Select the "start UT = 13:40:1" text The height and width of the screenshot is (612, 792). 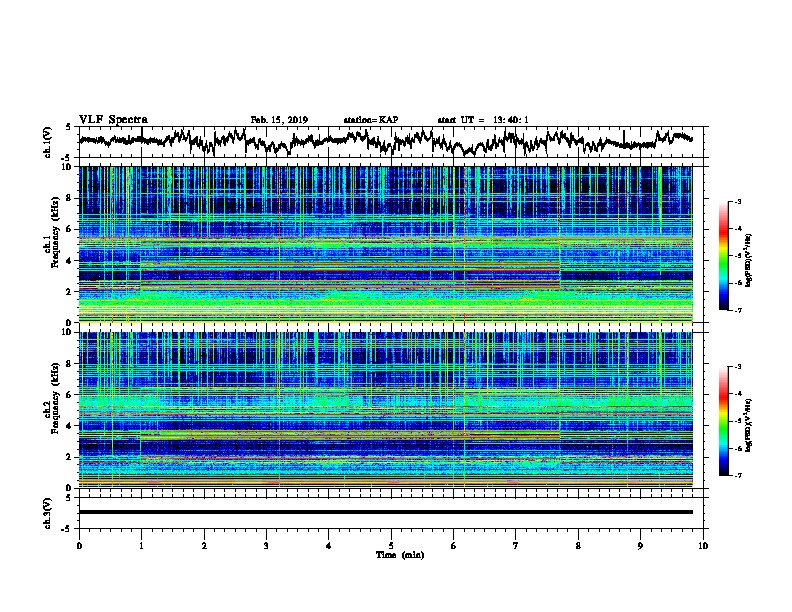pos(483,120)
